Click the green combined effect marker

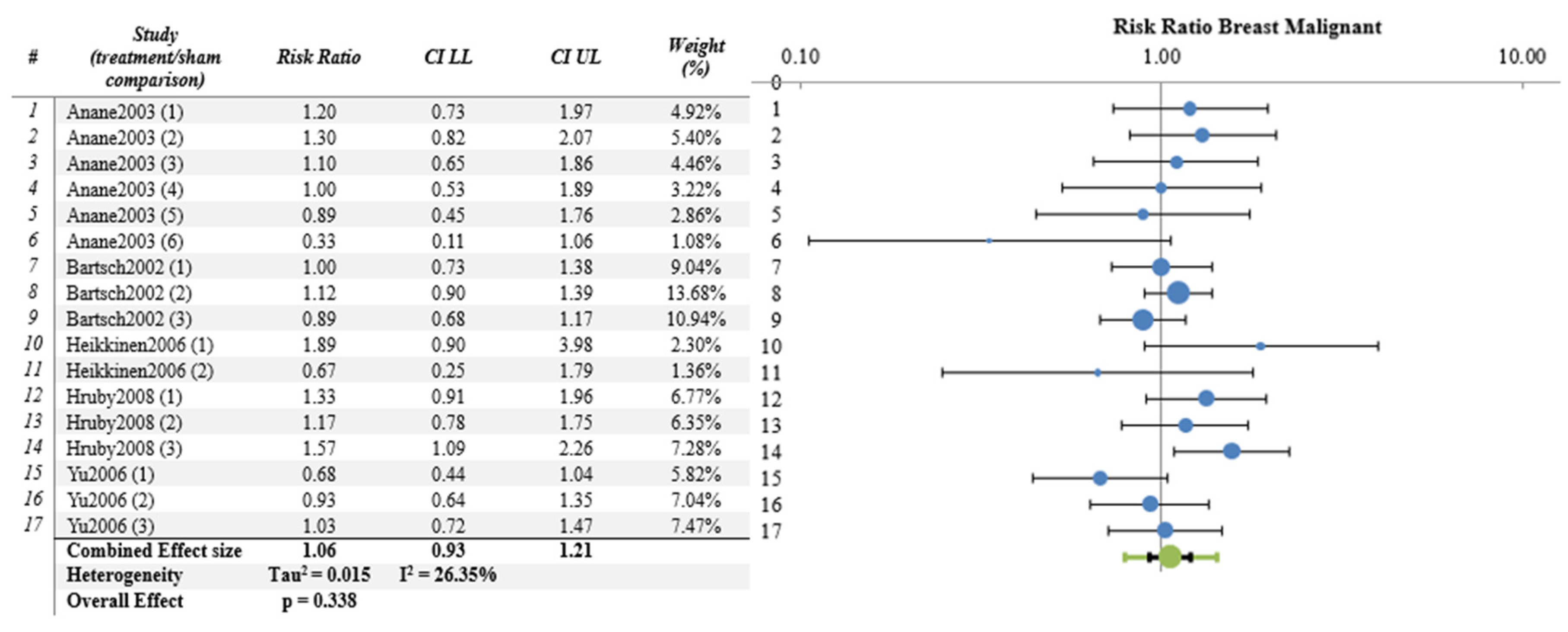coord(1170,556)
